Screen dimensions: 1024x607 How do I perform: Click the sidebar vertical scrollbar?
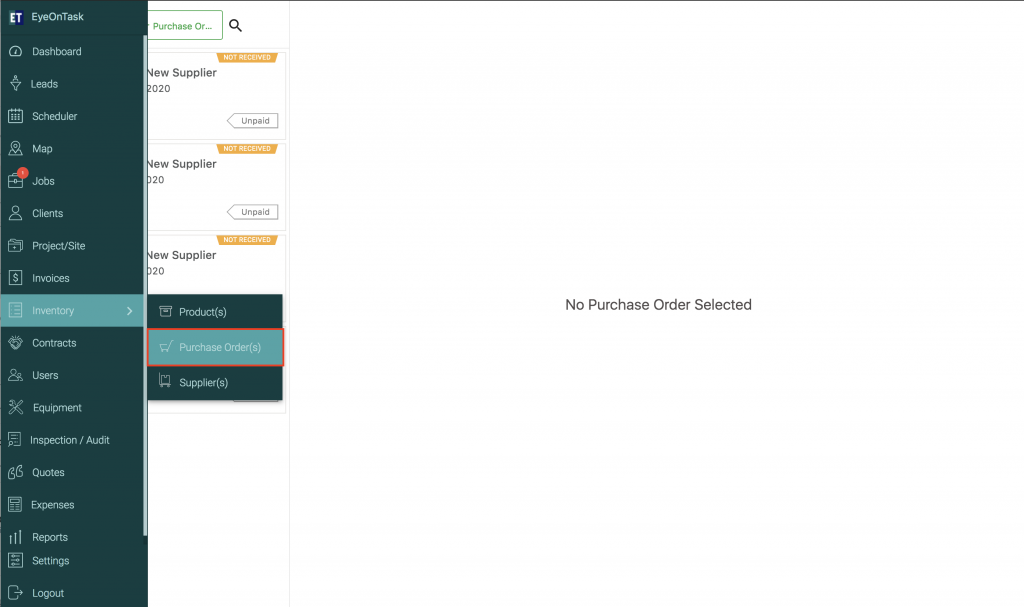[x=145, y=286]
